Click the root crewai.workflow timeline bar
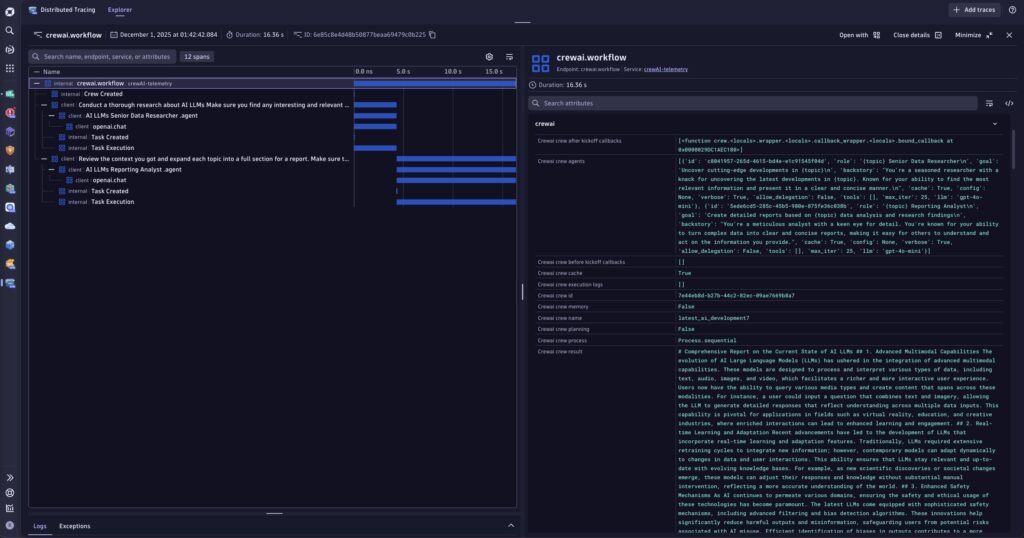Viewport: 1024px width, 538px height. [x=435, y=84]
